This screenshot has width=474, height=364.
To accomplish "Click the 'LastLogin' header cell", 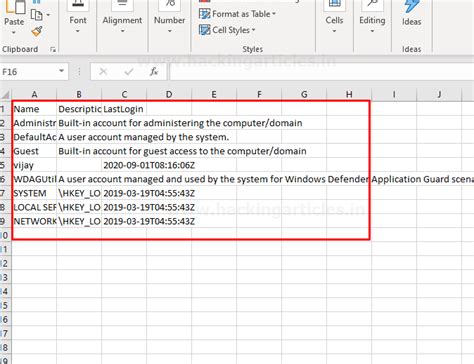I will [x=124, y=109].
